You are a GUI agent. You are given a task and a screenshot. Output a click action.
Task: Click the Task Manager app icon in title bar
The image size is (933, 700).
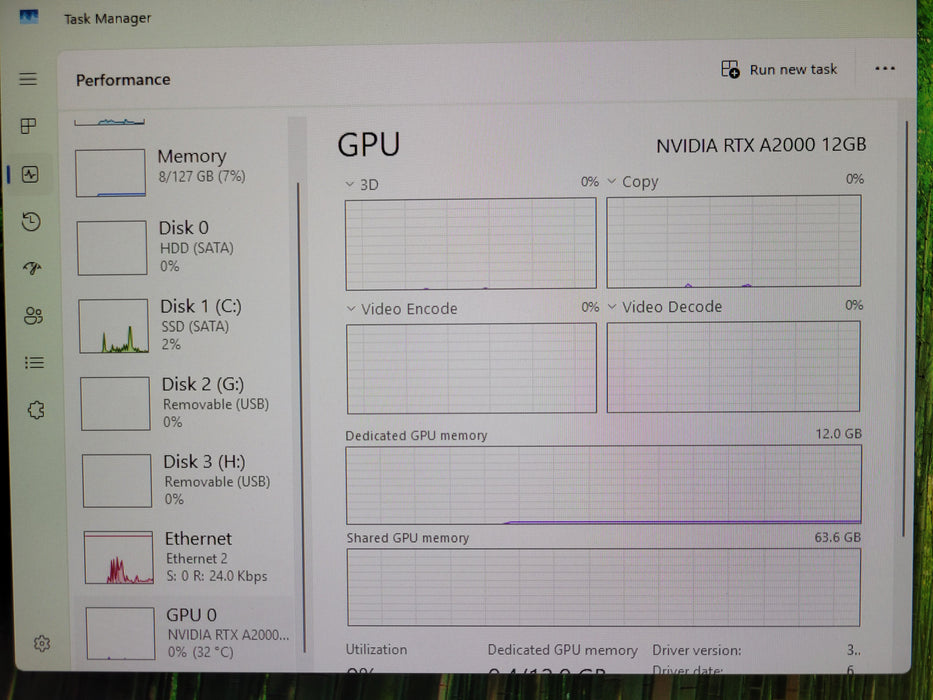[x=29, y=17]
